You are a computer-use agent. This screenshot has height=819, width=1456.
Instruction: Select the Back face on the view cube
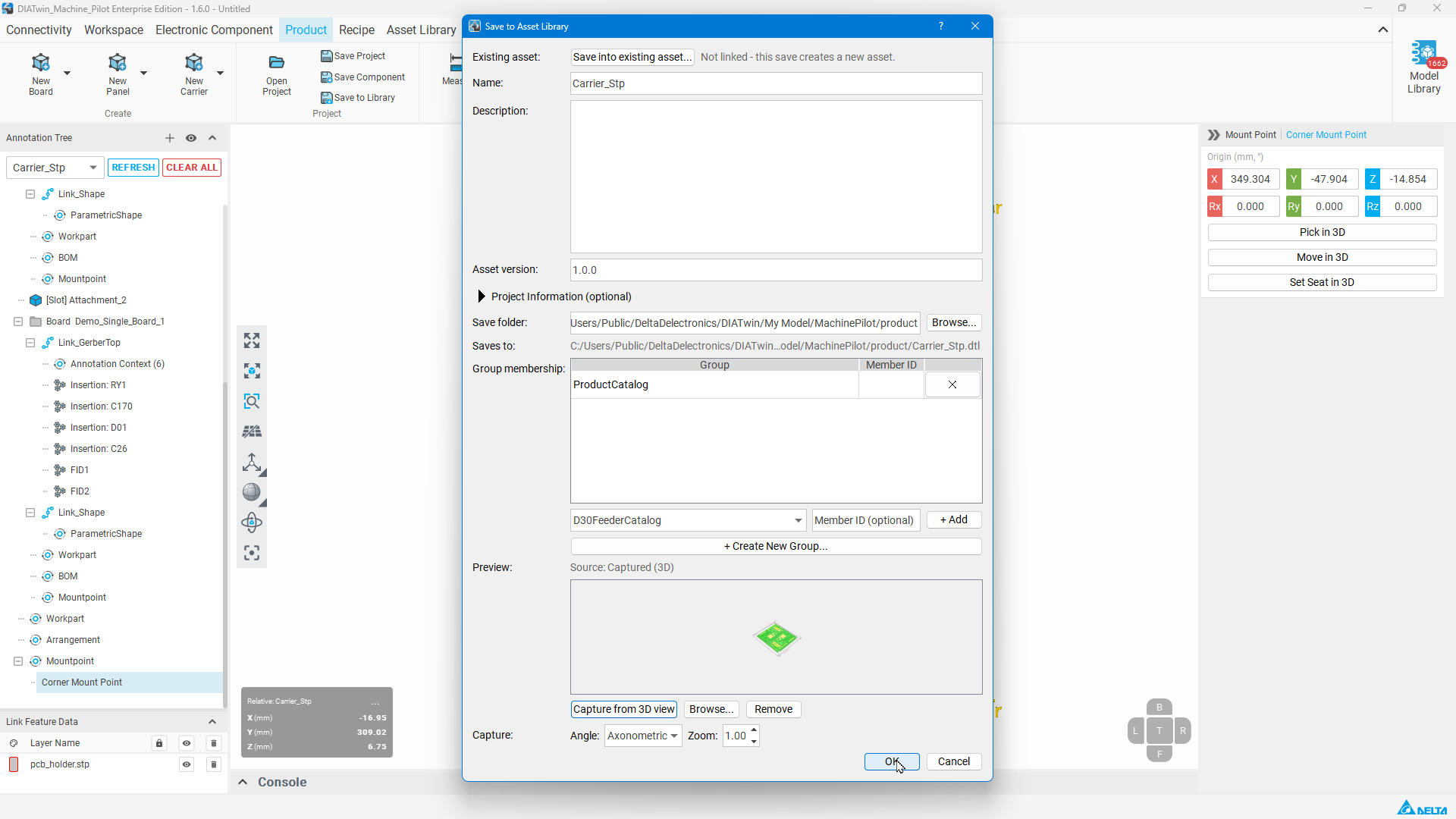pos(1159,708)
